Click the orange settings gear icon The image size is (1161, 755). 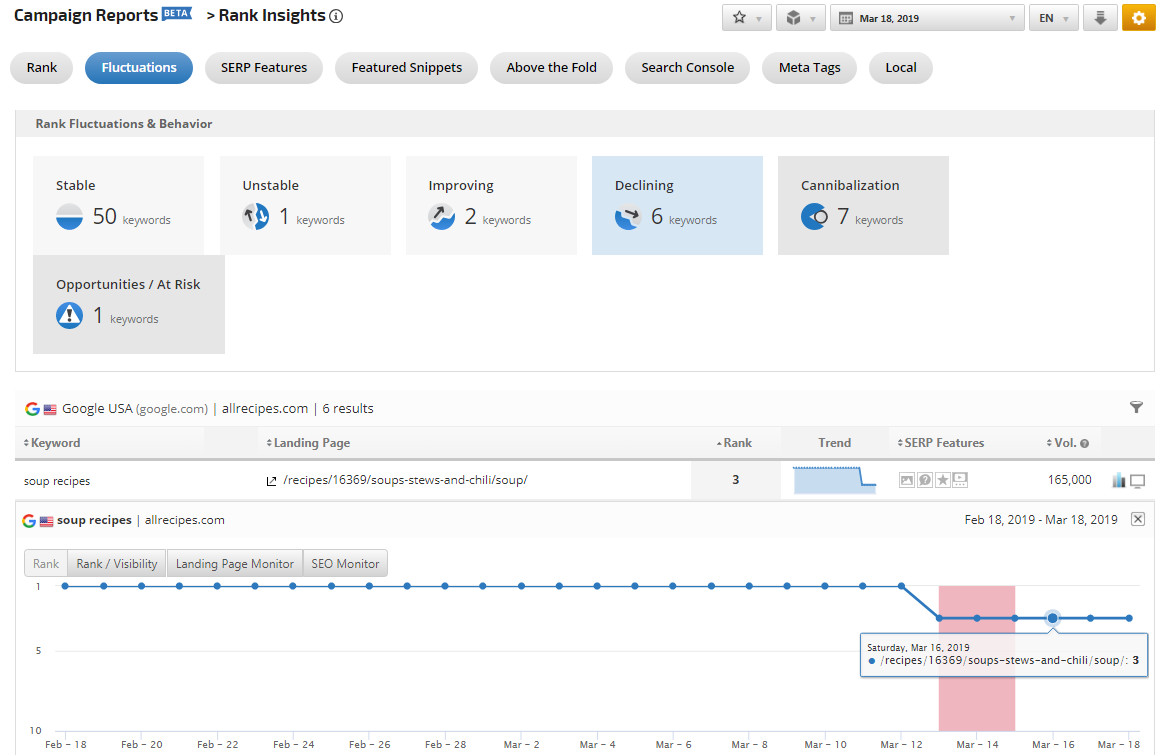click(x=1138, y=18)
